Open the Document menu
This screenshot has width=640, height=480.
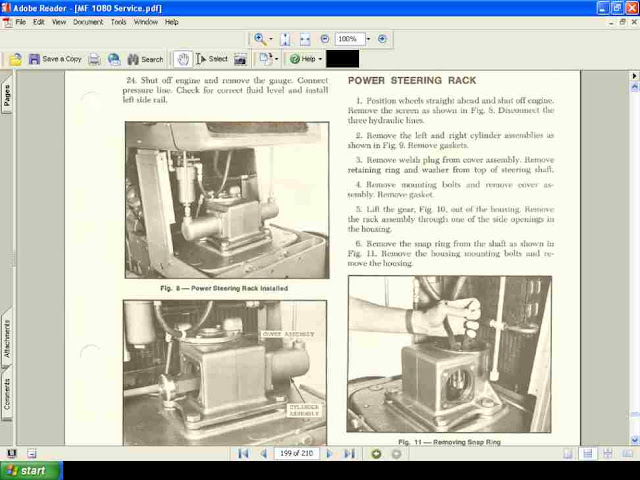pyautogui.click(x=87, y=21)
